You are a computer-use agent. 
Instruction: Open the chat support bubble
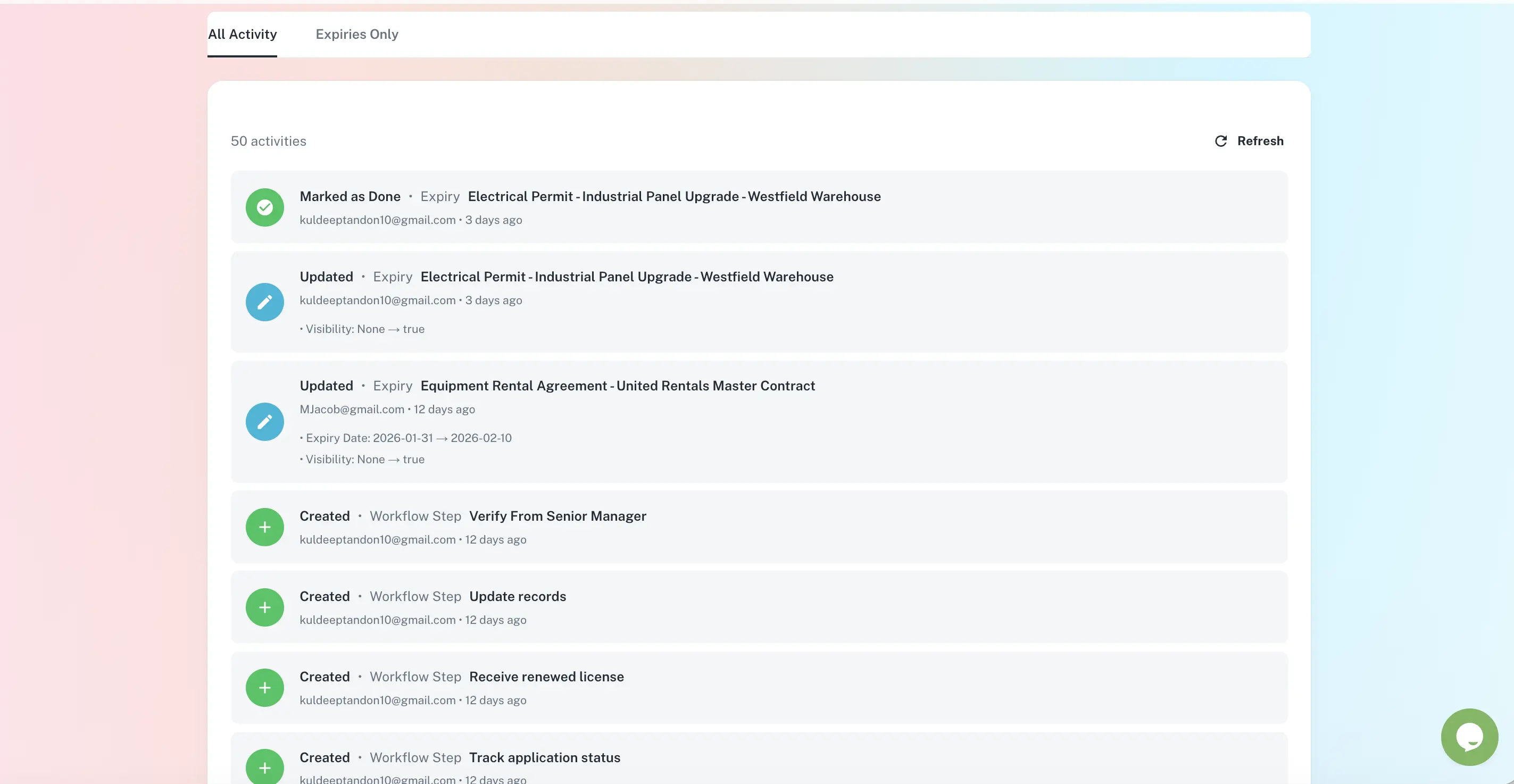1469,737
